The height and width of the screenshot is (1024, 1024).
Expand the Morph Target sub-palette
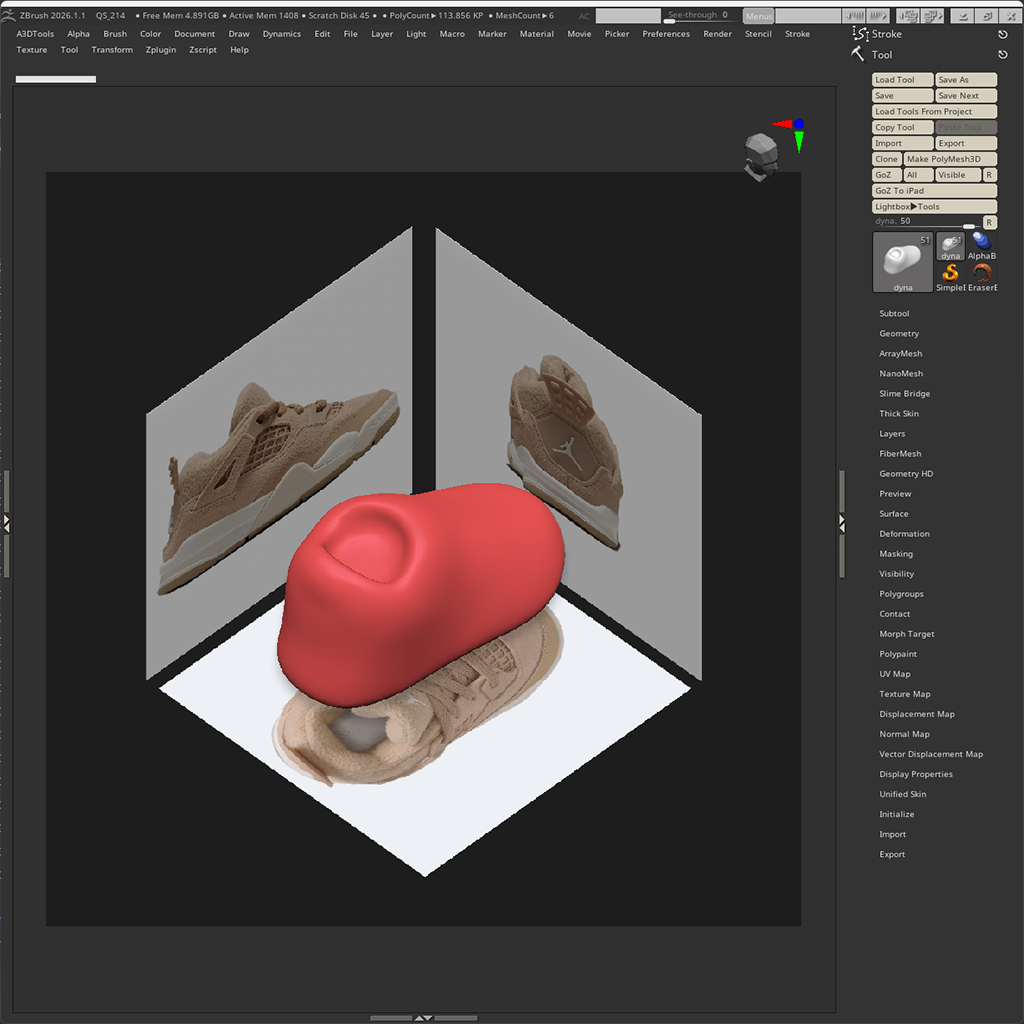[x=906, y=634]
